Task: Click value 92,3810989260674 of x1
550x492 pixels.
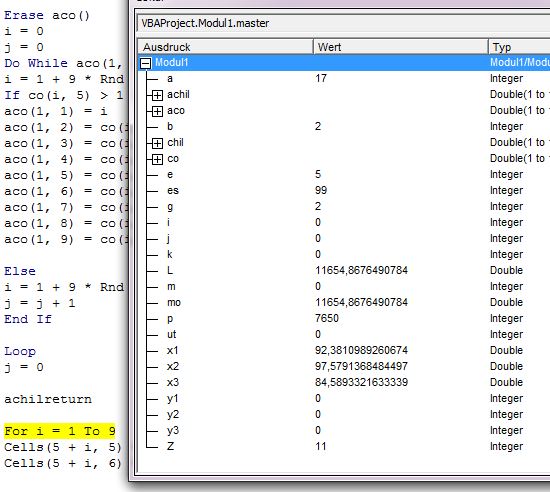Action: coord(361,350)
